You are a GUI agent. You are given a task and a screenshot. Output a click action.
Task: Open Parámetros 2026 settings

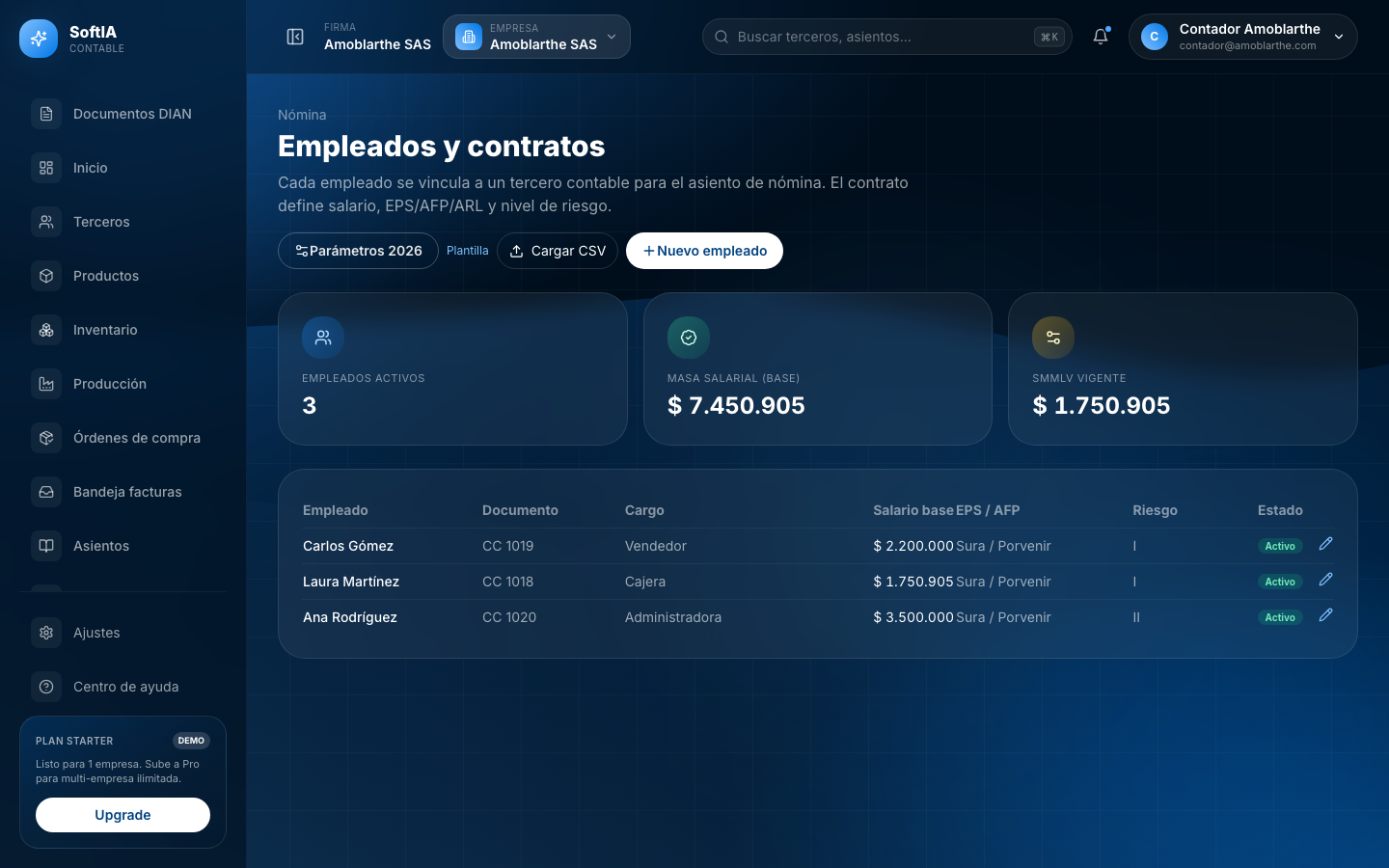[358, 251]
